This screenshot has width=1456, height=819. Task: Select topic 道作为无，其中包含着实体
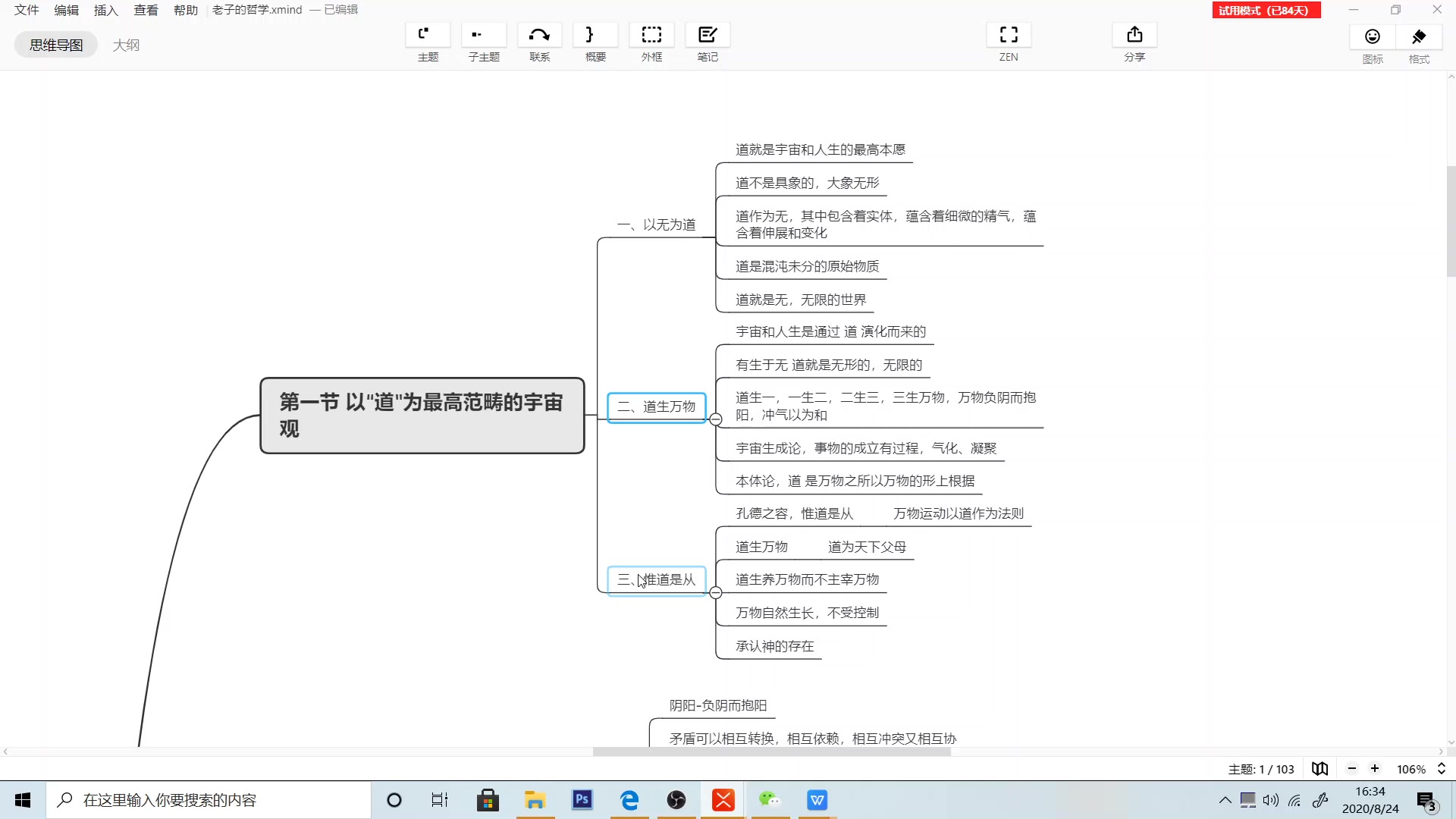pos(886,224)
